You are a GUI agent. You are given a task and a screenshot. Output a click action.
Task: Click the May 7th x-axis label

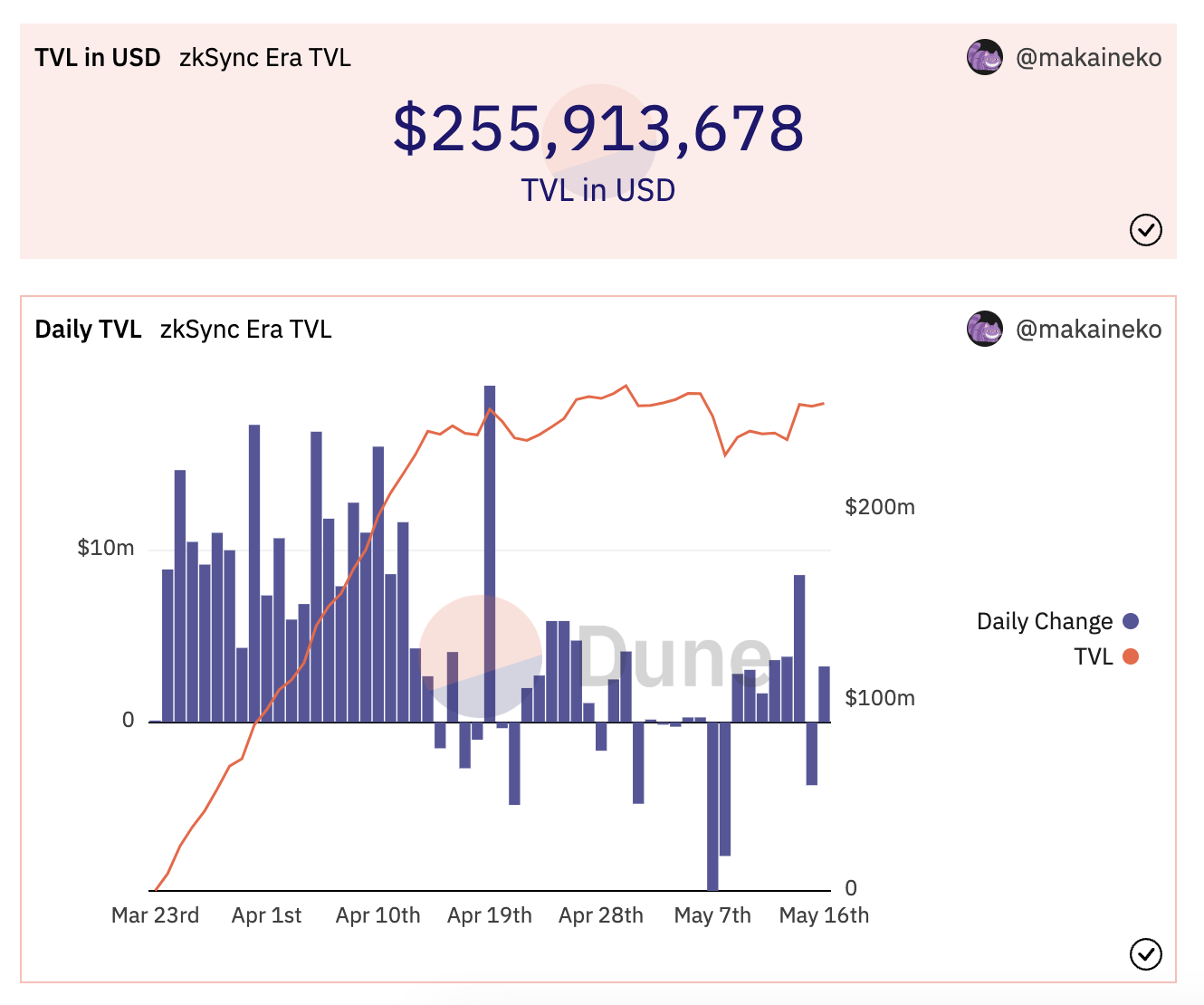pos(712,915)
